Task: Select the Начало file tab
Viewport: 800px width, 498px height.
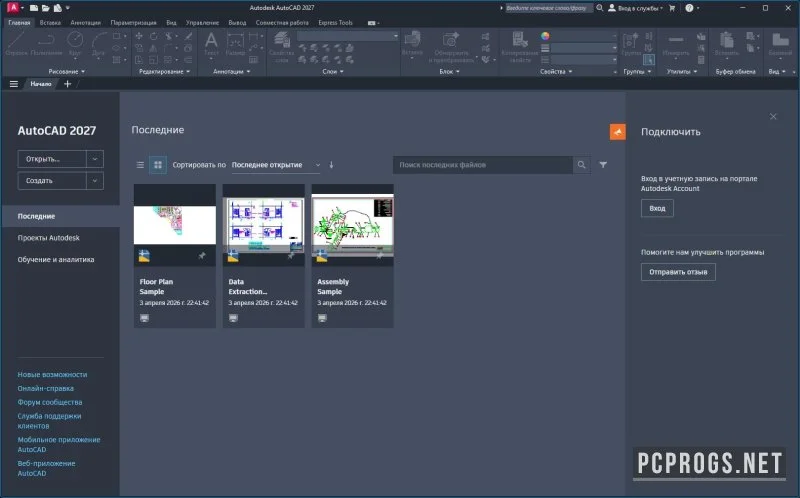Action: point(41,84)
